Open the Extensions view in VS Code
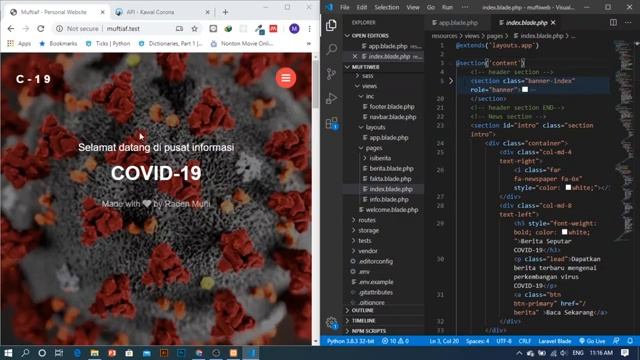Screen dimensions: 640x360 pyautogui.click(x=331, y=123)
